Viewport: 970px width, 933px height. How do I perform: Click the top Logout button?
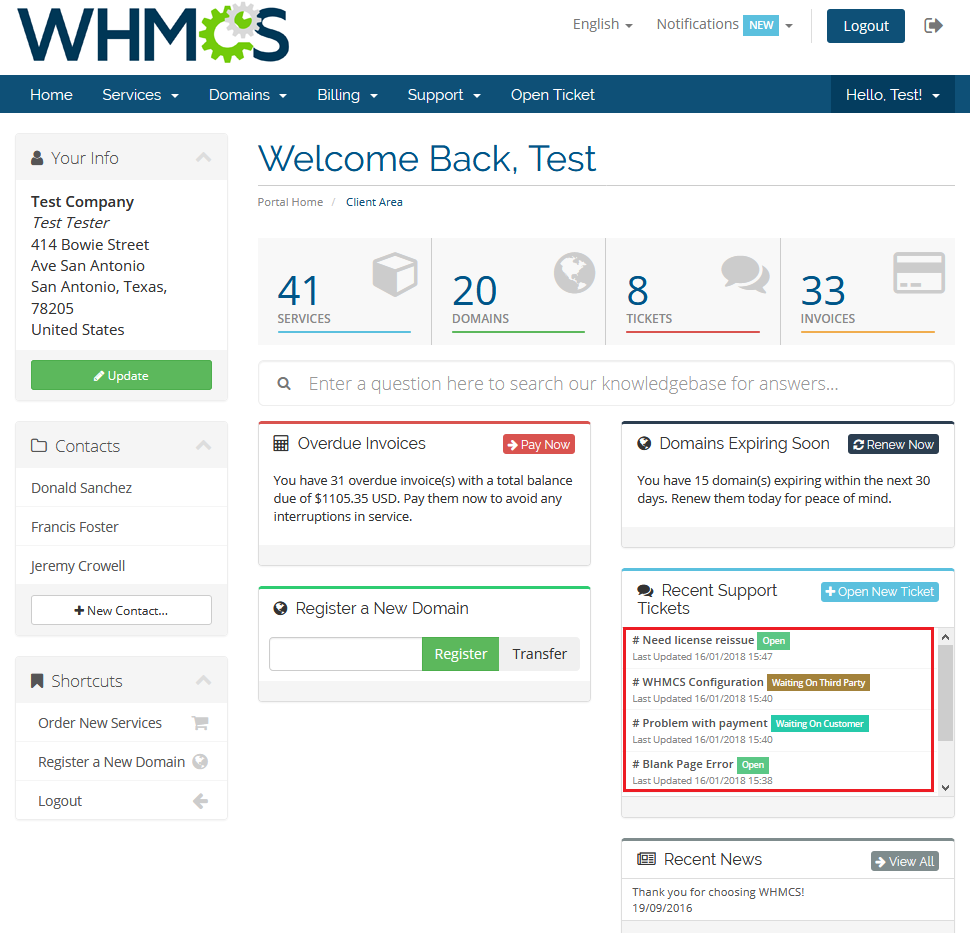[865, 26]
